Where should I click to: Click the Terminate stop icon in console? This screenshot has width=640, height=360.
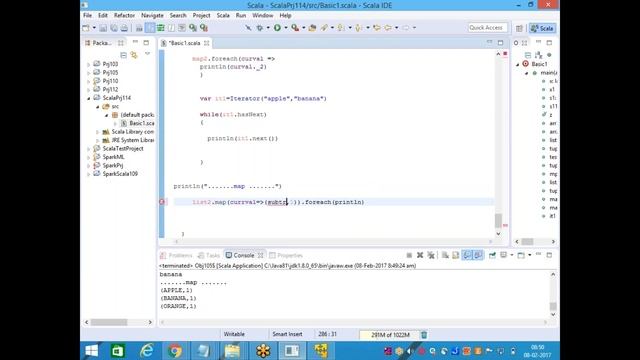[x=409, y=255]
